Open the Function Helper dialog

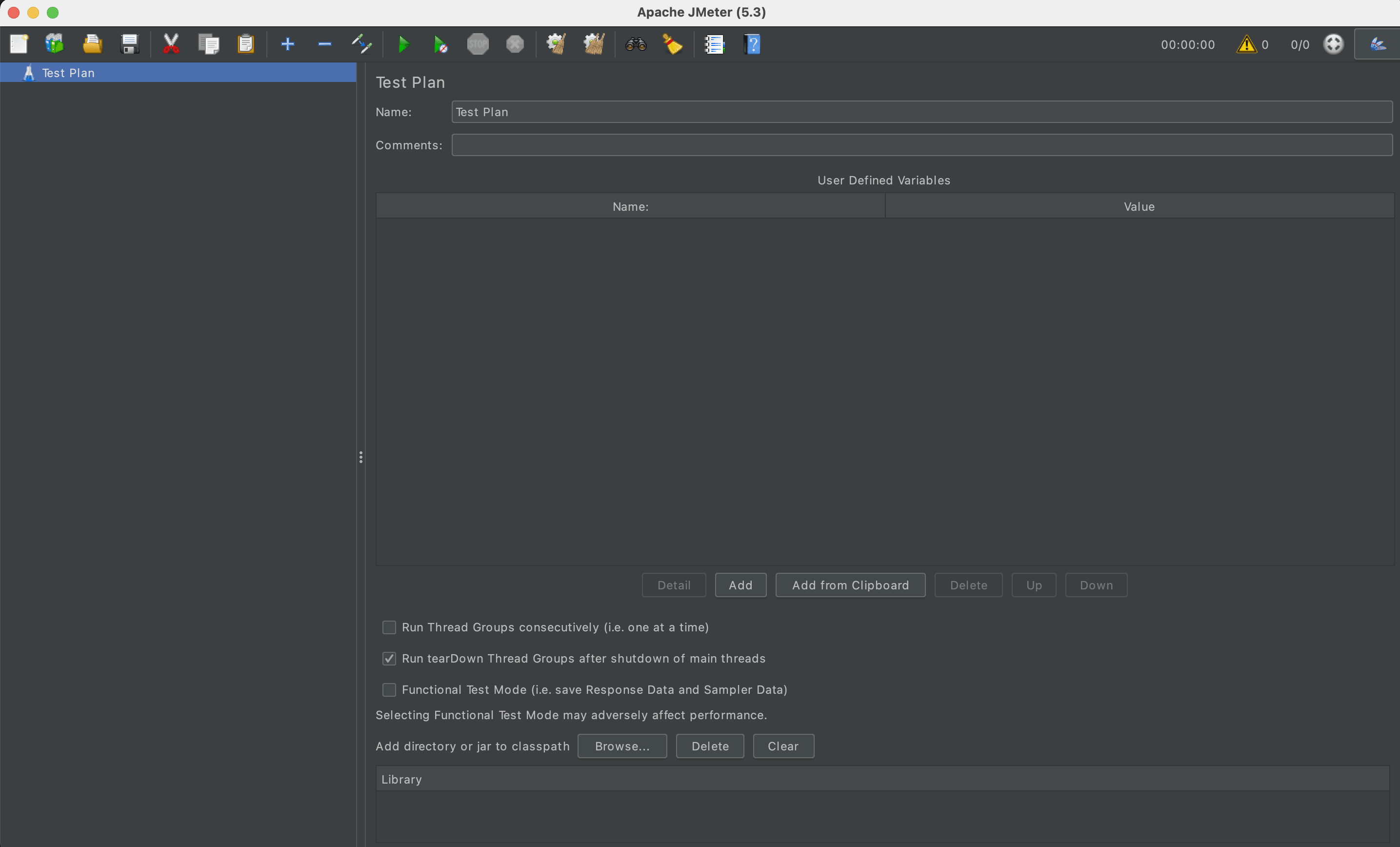tap(714, 44)
